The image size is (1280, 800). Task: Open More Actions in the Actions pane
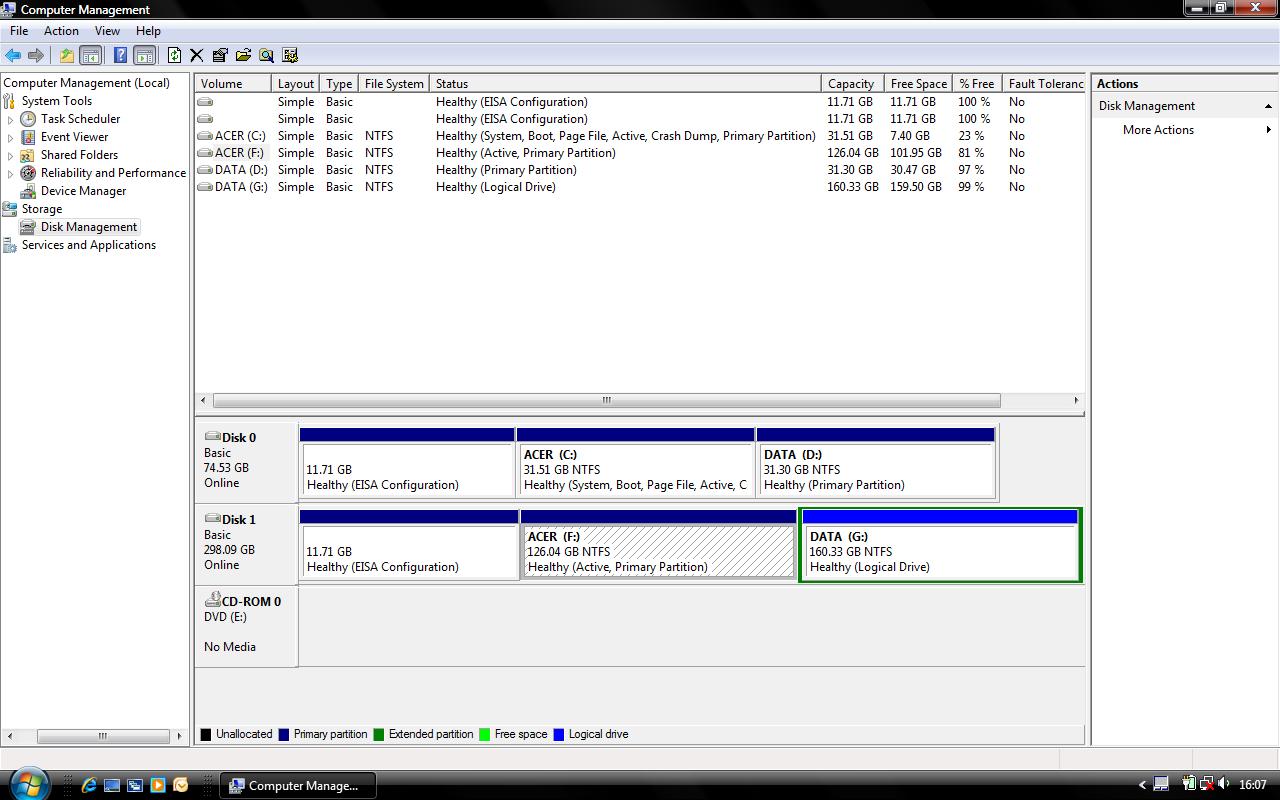(1158, 130)
